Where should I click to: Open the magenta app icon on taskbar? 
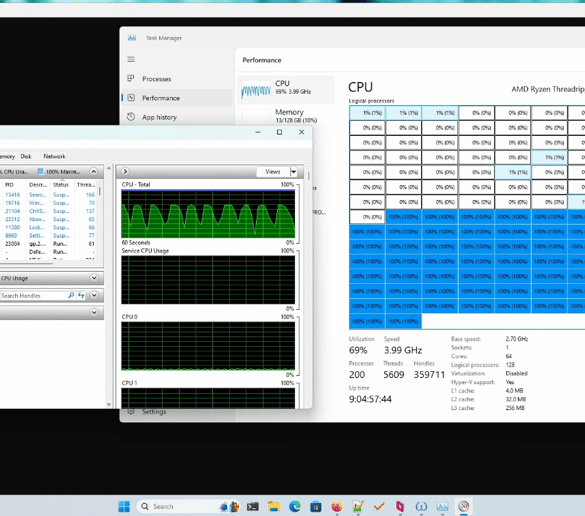point(400,506)
